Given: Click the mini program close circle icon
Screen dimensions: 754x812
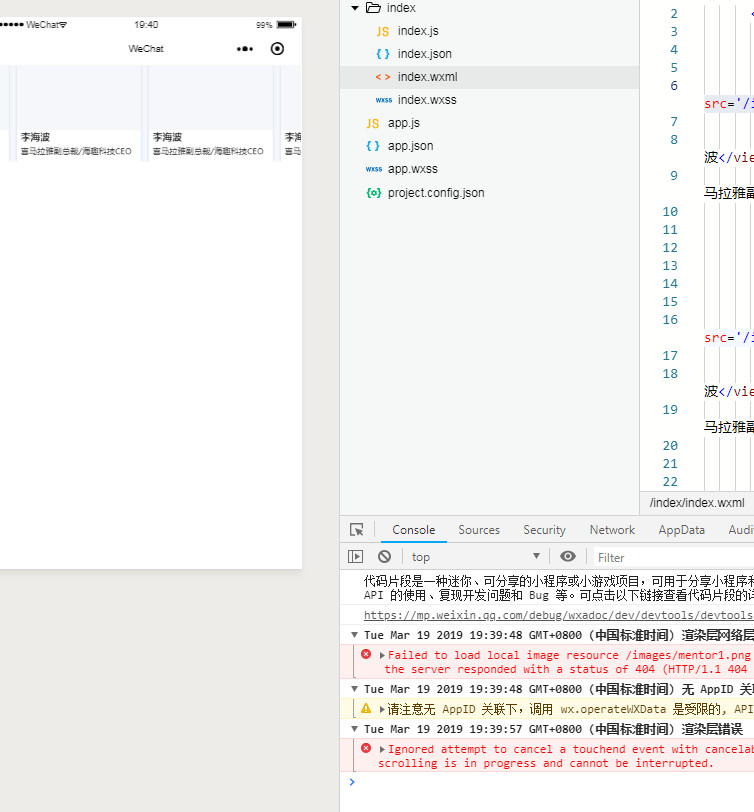Looking at the screenshot, I should click(x=278, y=49).
